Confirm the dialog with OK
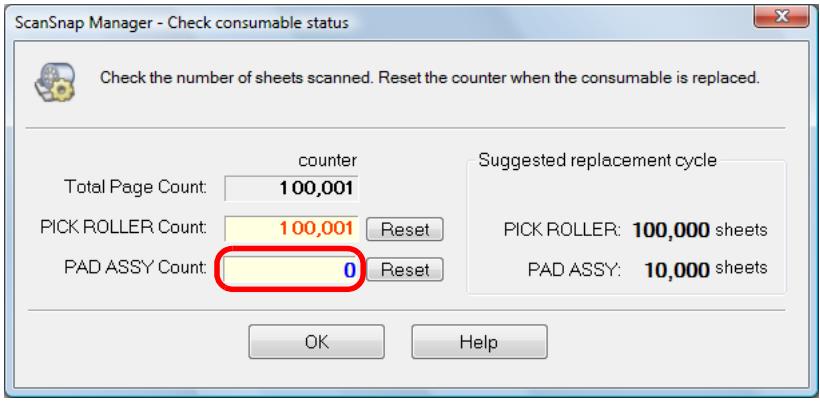This screenshot has width=820, height=401. click(316, 342)
